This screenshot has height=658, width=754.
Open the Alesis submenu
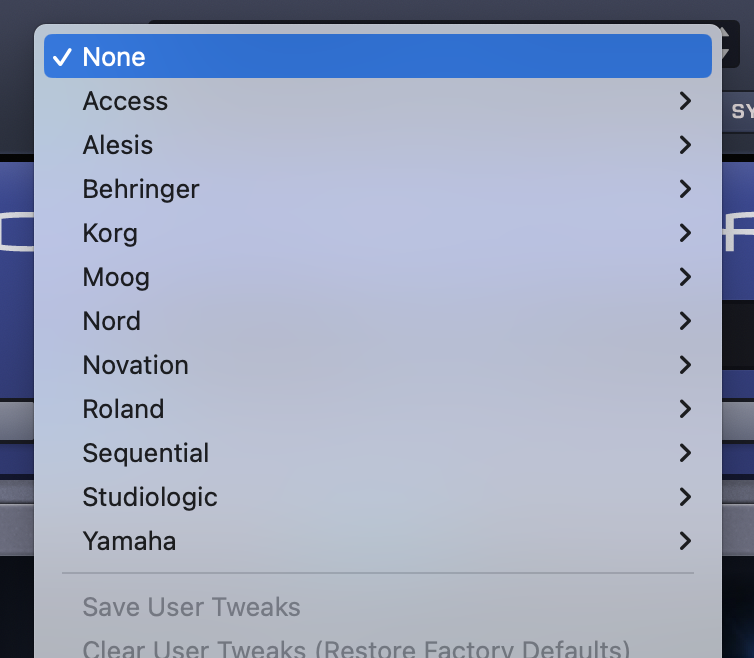(x=118, y=145)
